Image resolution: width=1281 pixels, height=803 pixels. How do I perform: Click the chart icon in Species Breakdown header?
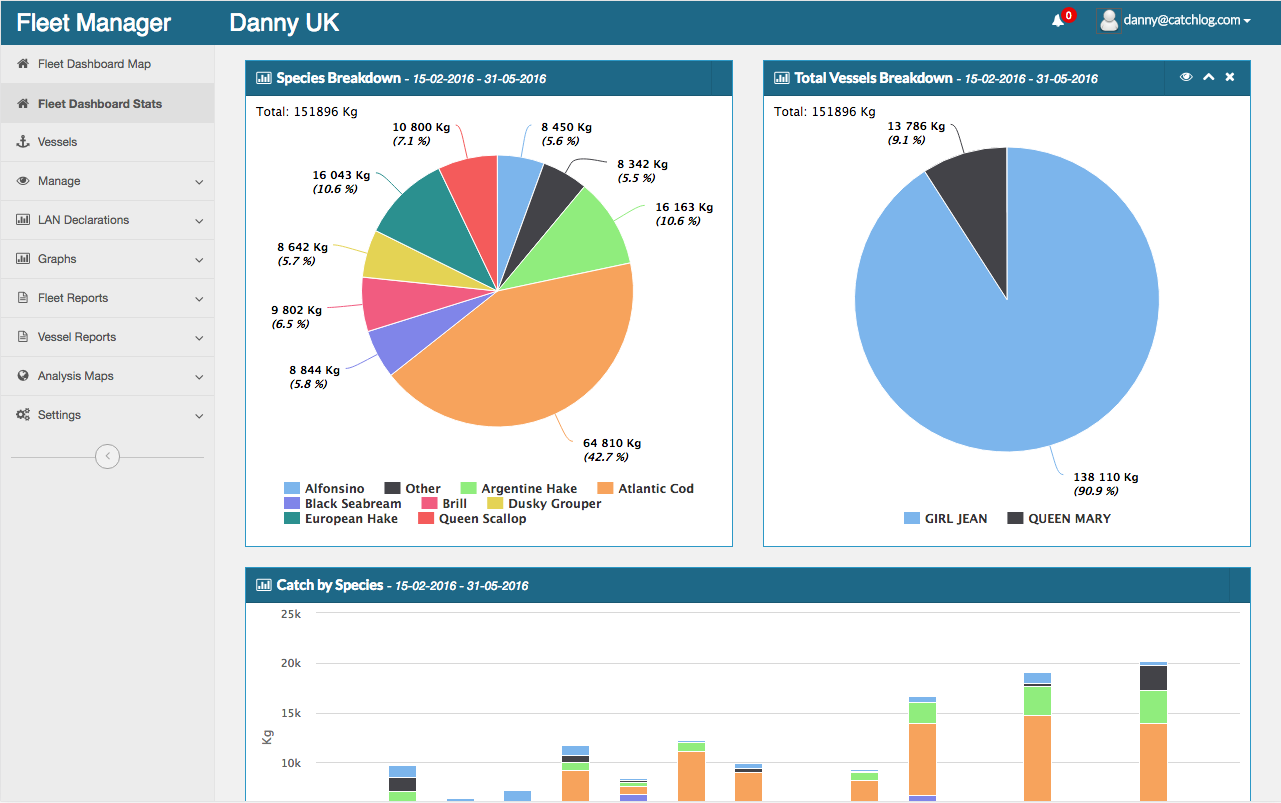[x=264, y=78]
